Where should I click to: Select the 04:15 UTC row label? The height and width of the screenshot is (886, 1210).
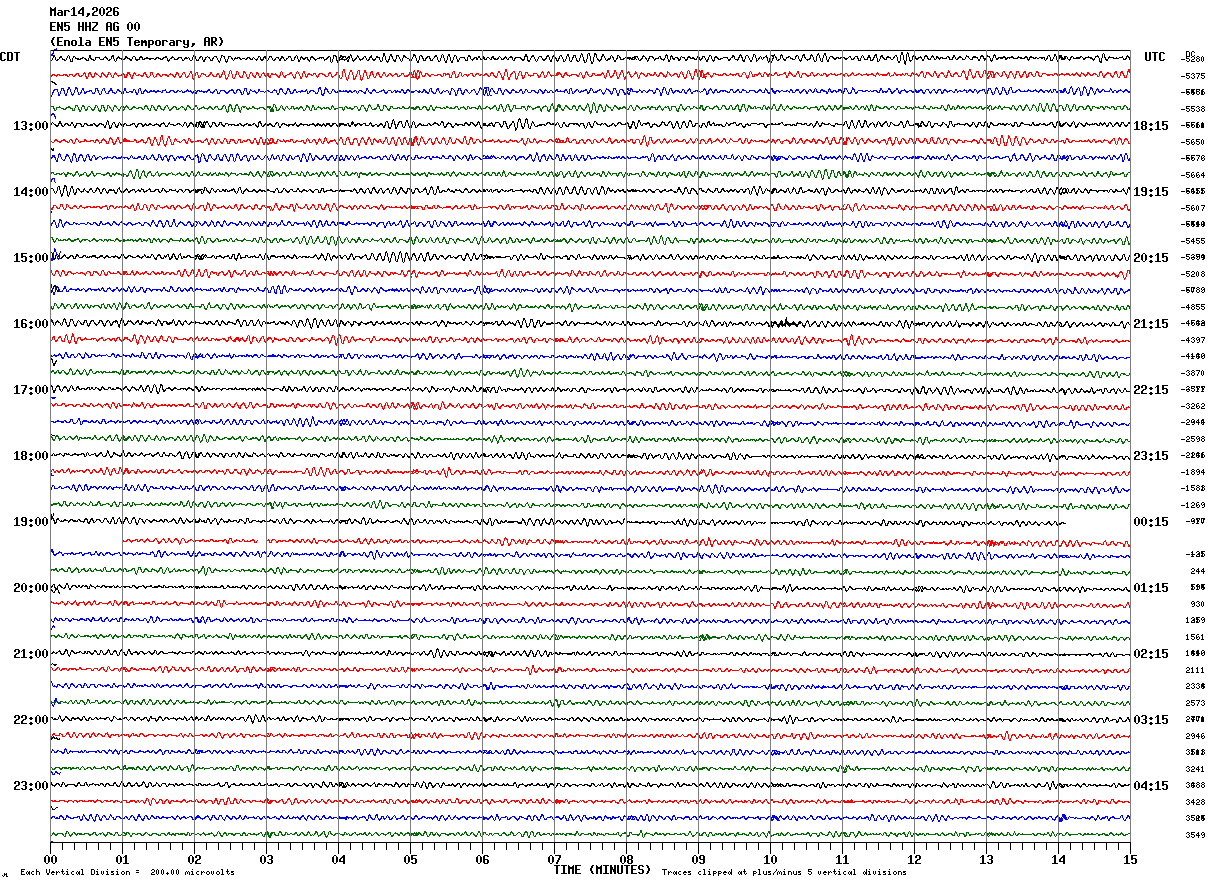point(1151,786)
